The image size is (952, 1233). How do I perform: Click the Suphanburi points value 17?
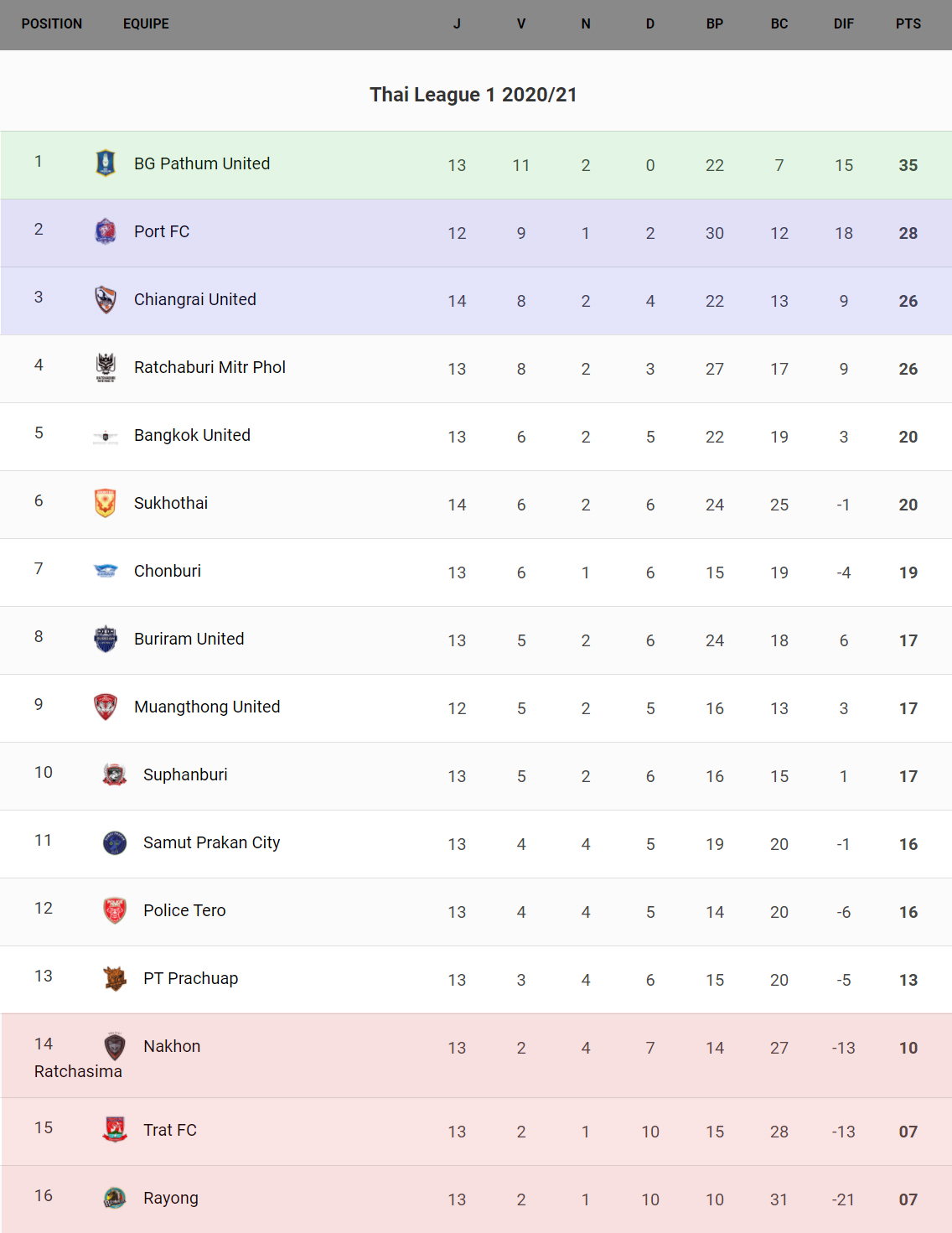point(908,776)
